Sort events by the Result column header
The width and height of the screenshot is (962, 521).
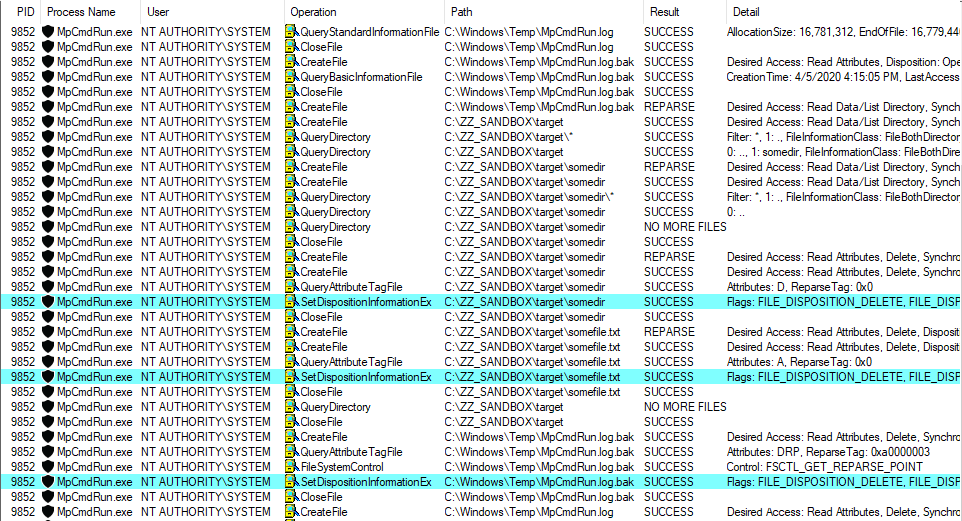pyautogui.click(x=664, y=12)
